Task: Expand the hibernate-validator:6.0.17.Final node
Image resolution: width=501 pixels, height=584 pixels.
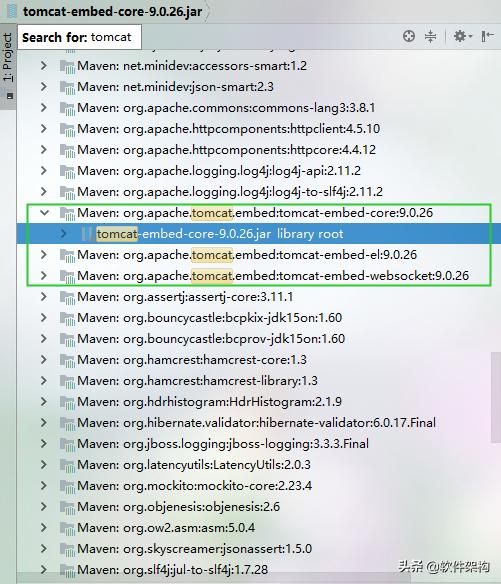Action: (x=44, y=423)
